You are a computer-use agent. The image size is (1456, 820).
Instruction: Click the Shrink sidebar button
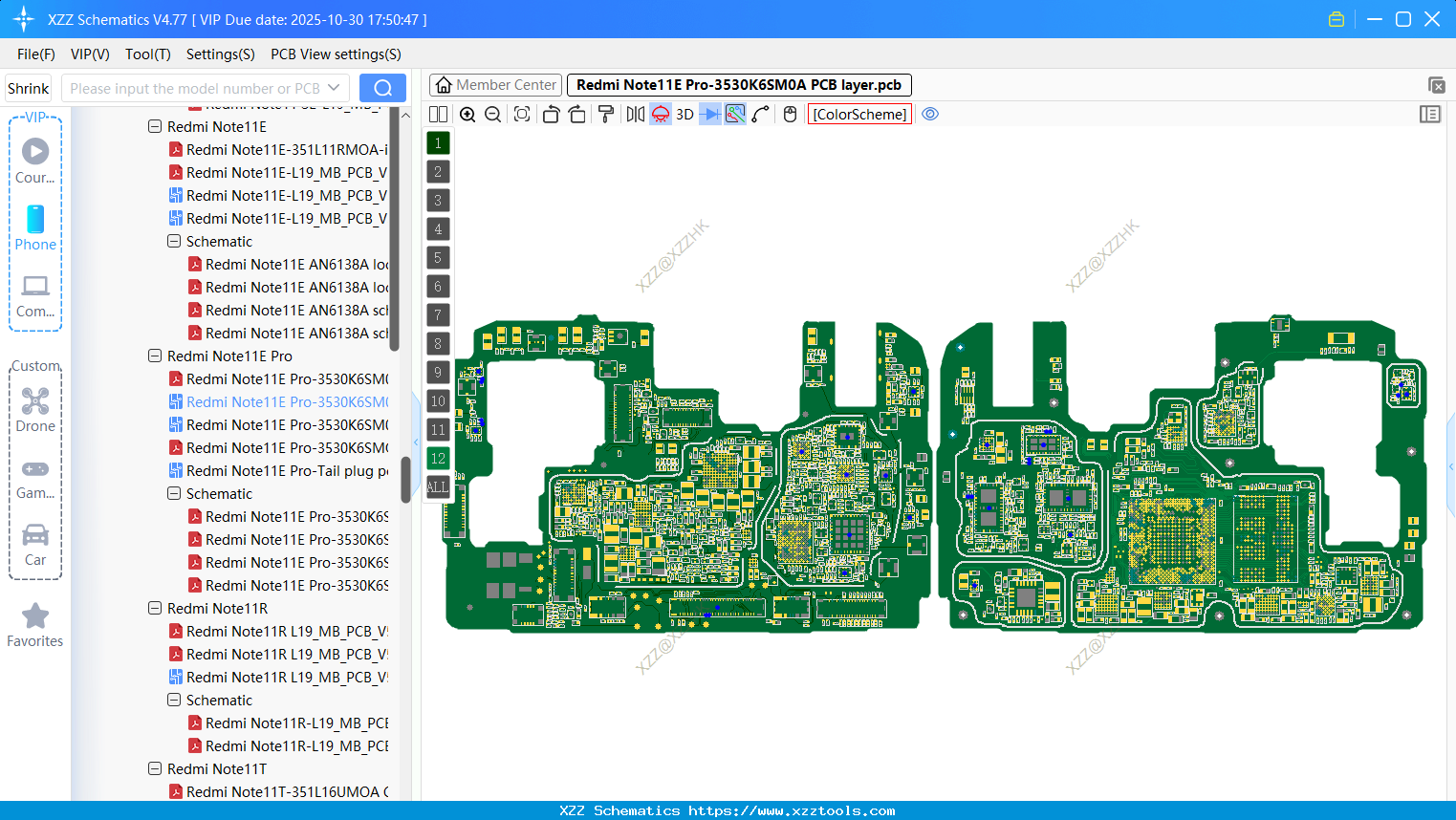(x=28, y=87)
